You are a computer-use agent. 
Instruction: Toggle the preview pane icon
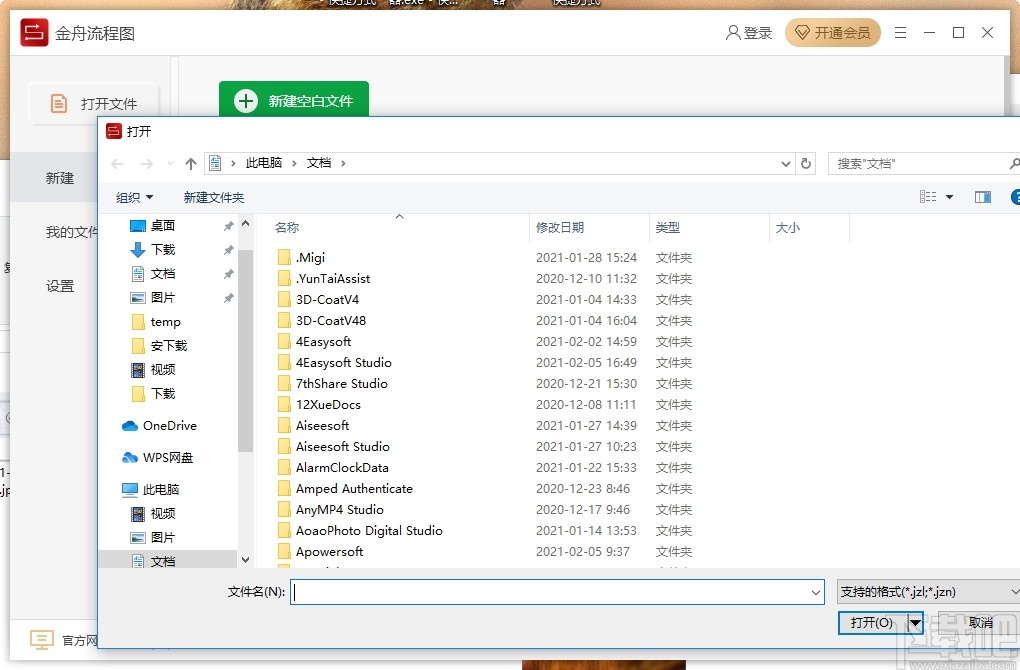982,197
